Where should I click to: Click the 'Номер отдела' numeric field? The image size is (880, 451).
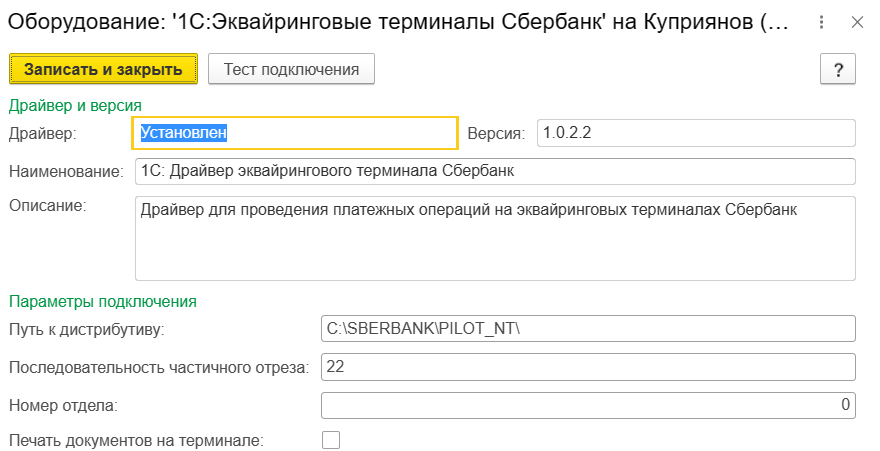click(x=588, y=405)
